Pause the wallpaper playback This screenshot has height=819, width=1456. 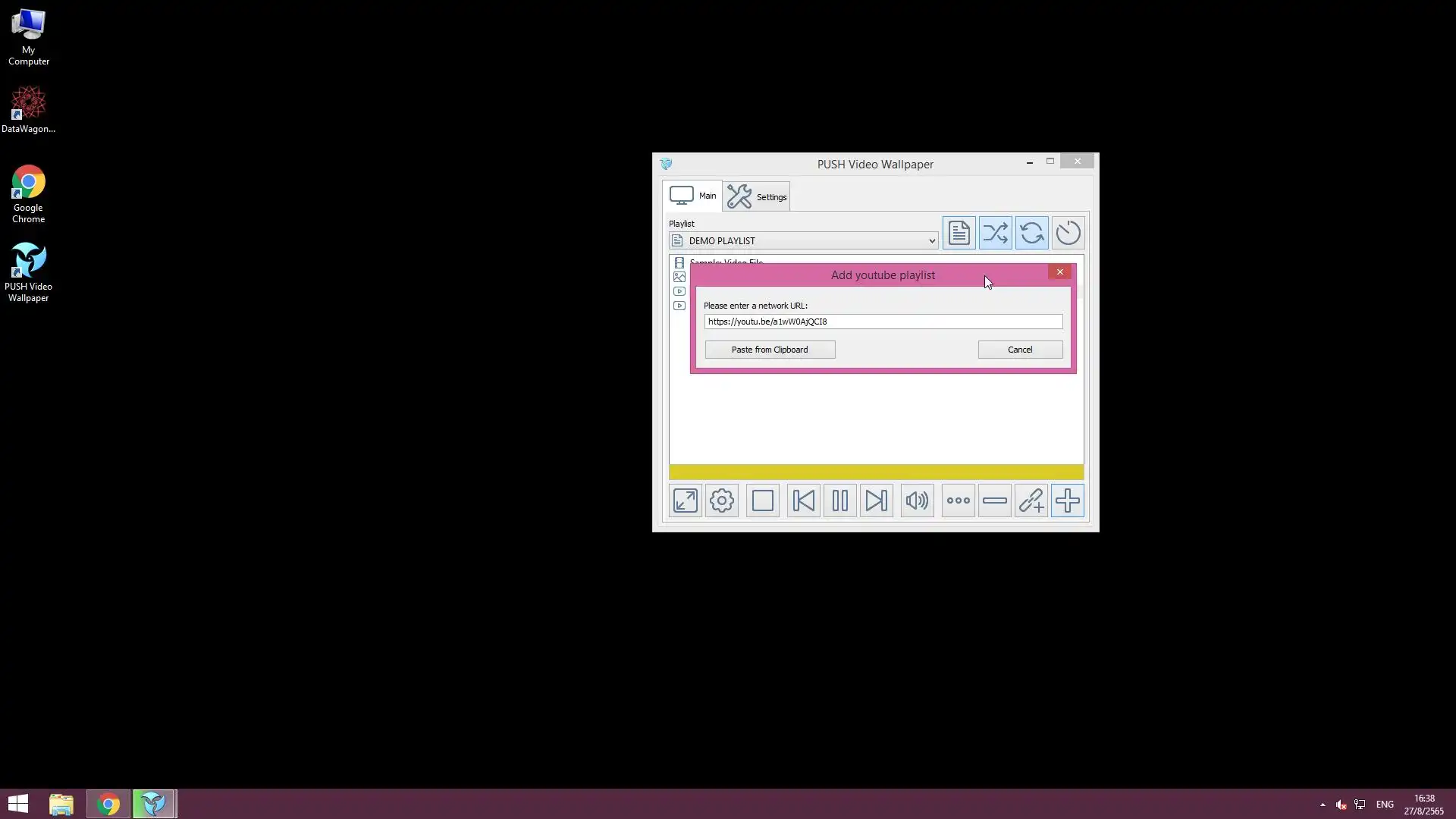[839, 500]
